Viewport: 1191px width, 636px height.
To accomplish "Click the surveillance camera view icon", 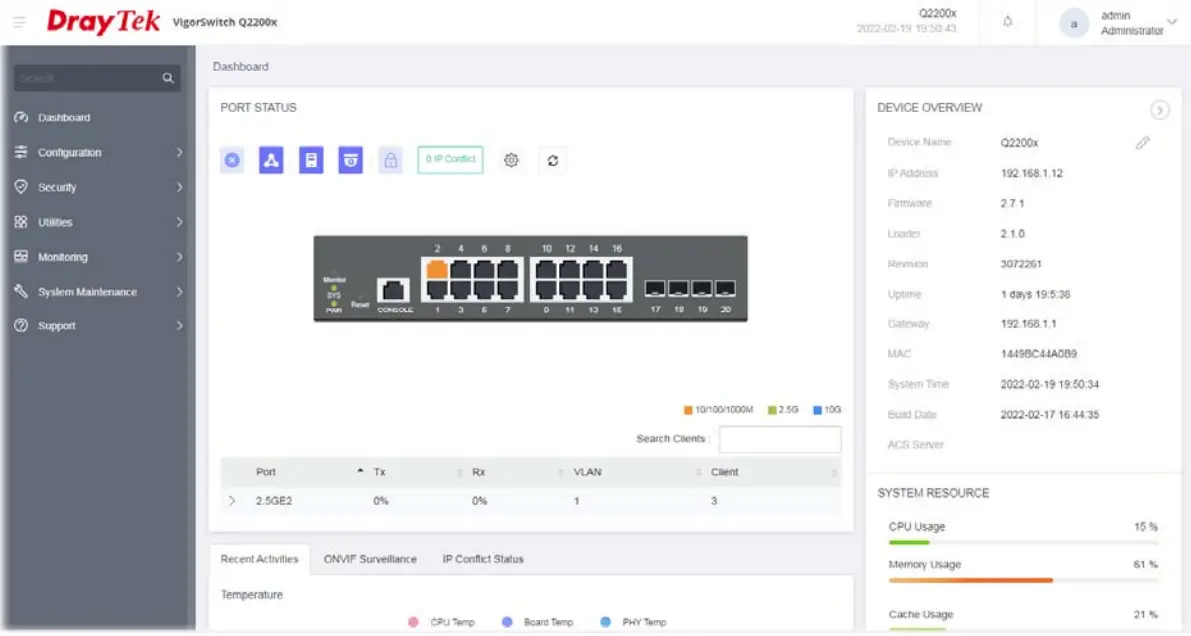I will point(350,160).
